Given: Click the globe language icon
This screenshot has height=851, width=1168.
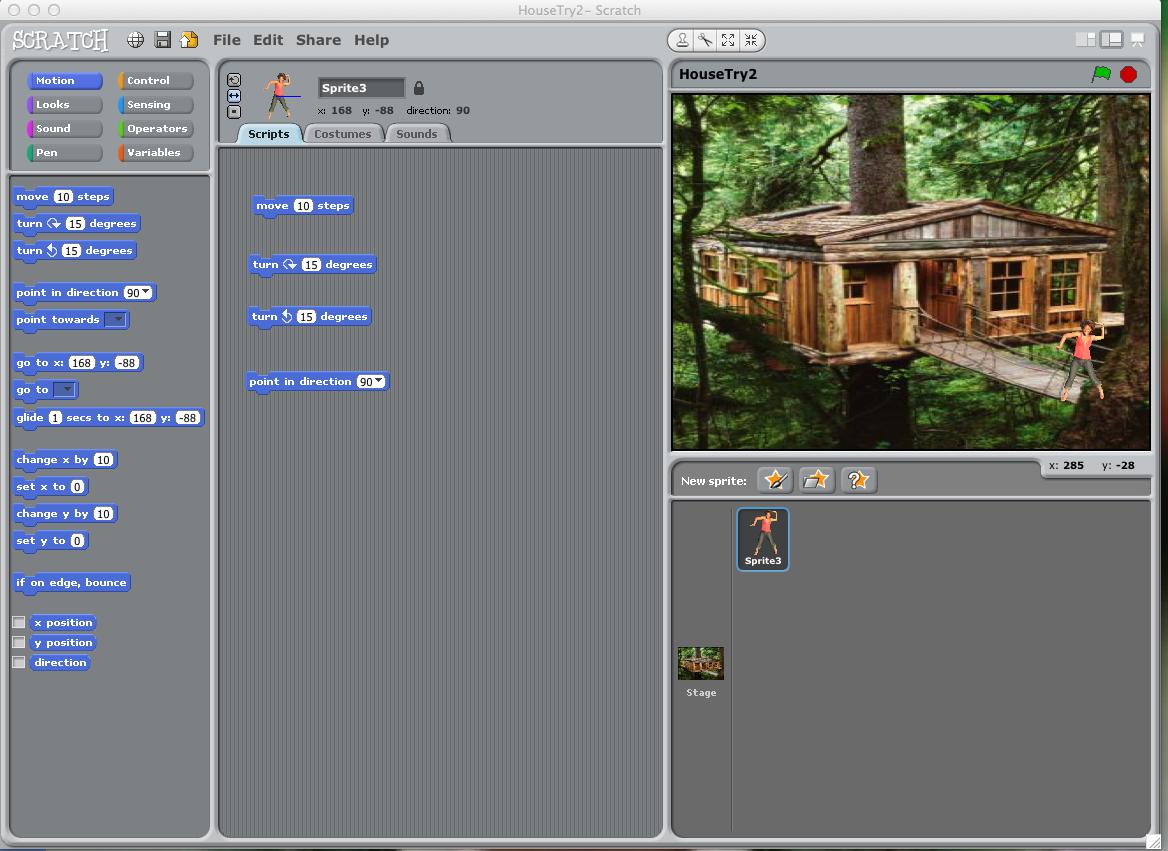Looking at the screenshot, I should 135,40.
